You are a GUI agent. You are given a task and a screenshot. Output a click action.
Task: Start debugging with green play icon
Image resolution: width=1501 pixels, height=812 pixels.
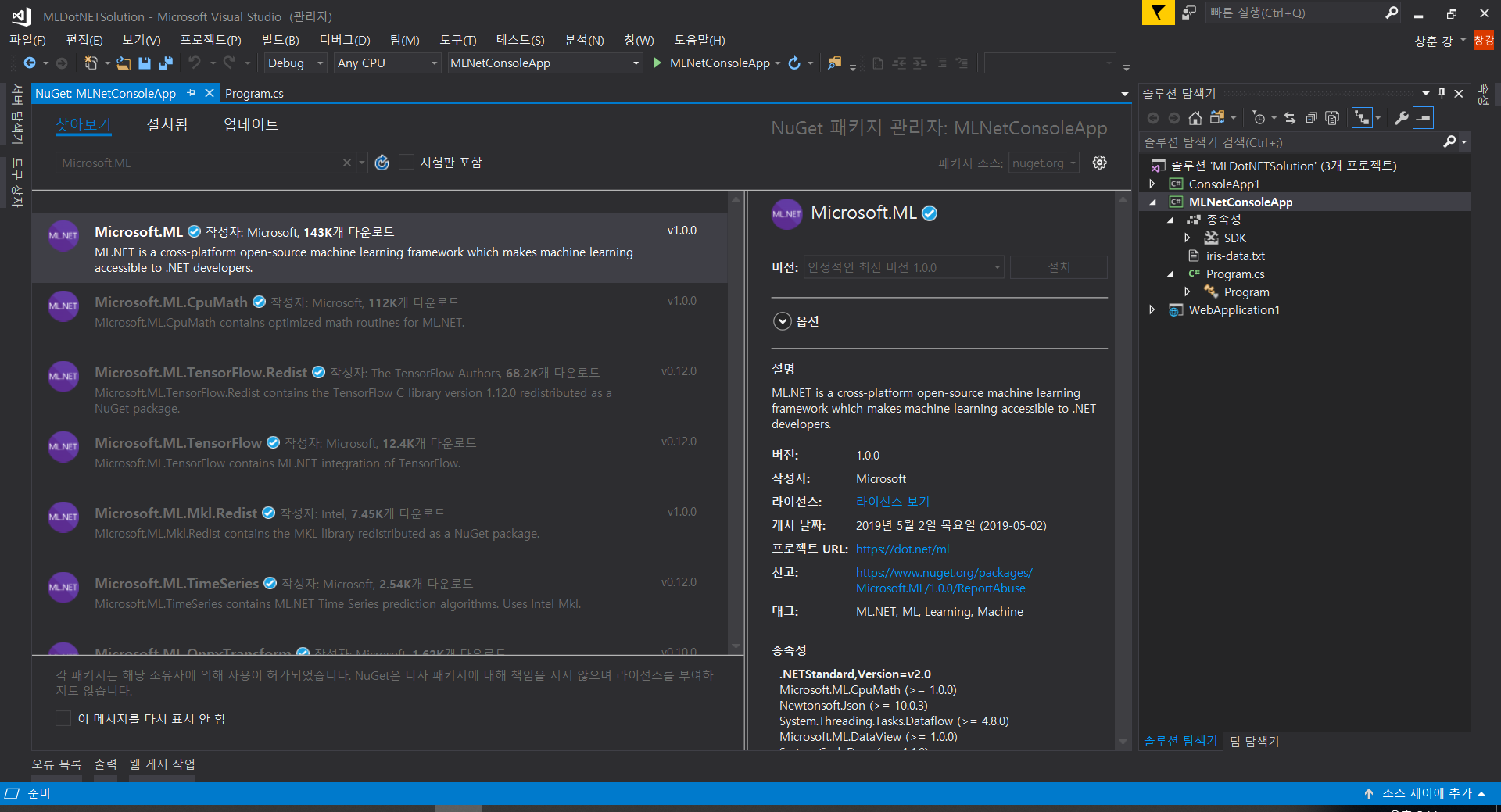657,63
